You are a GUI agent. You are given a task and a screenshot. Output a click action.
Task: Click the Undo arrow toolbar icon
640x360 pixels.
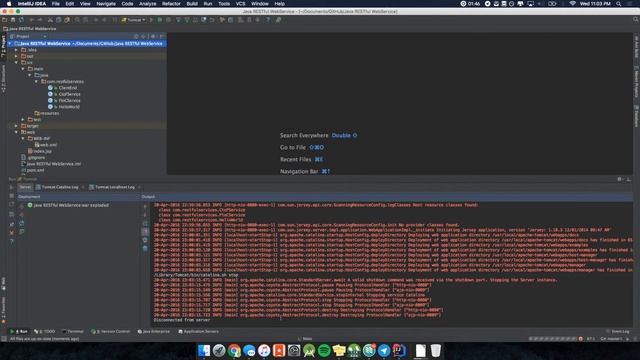(x=31, y=20)
